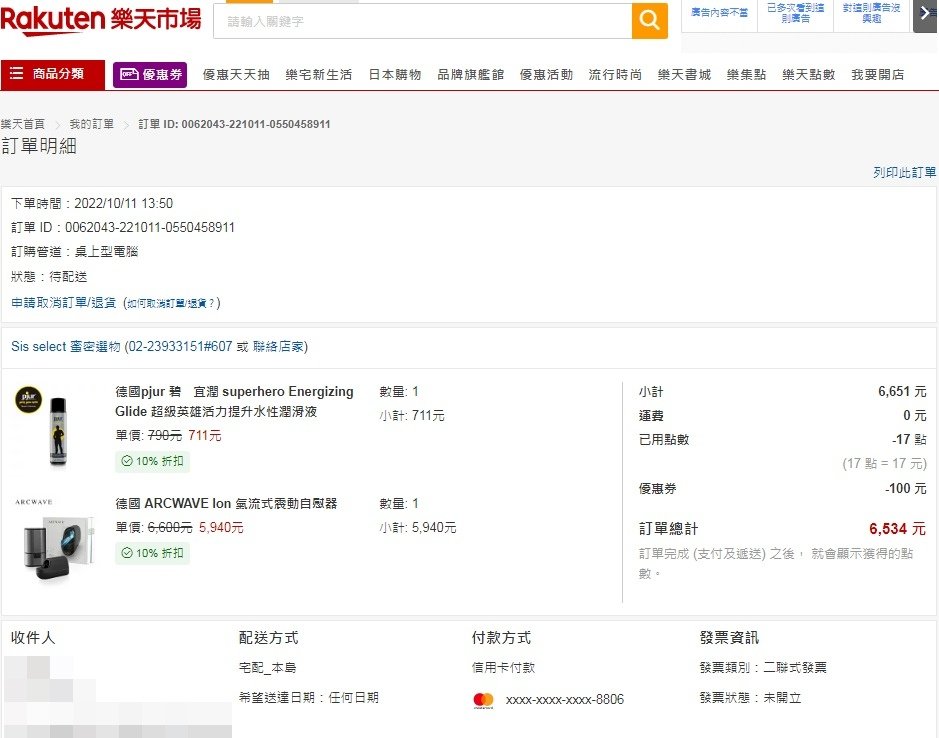
Task: Click the Rakuten 樂天市場 logo
Action: coord(101,20)
